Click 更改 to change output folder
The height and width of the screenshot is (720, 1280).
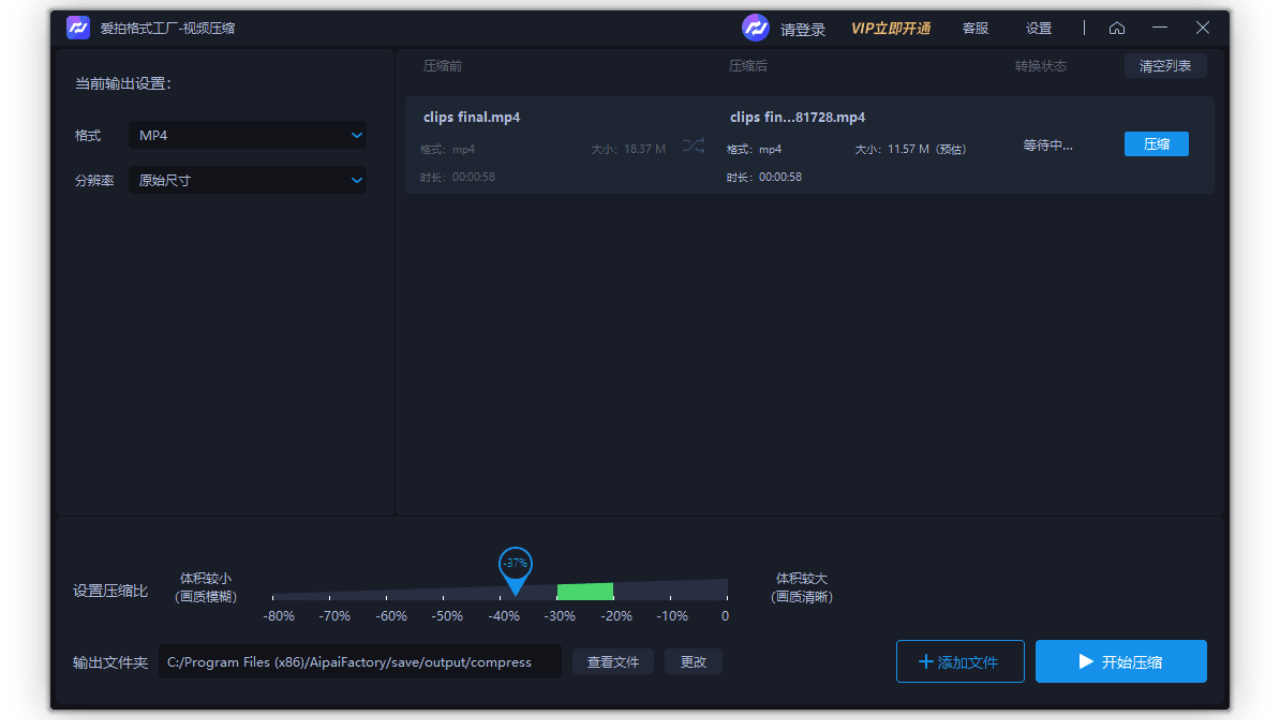(x=693, y=661)
